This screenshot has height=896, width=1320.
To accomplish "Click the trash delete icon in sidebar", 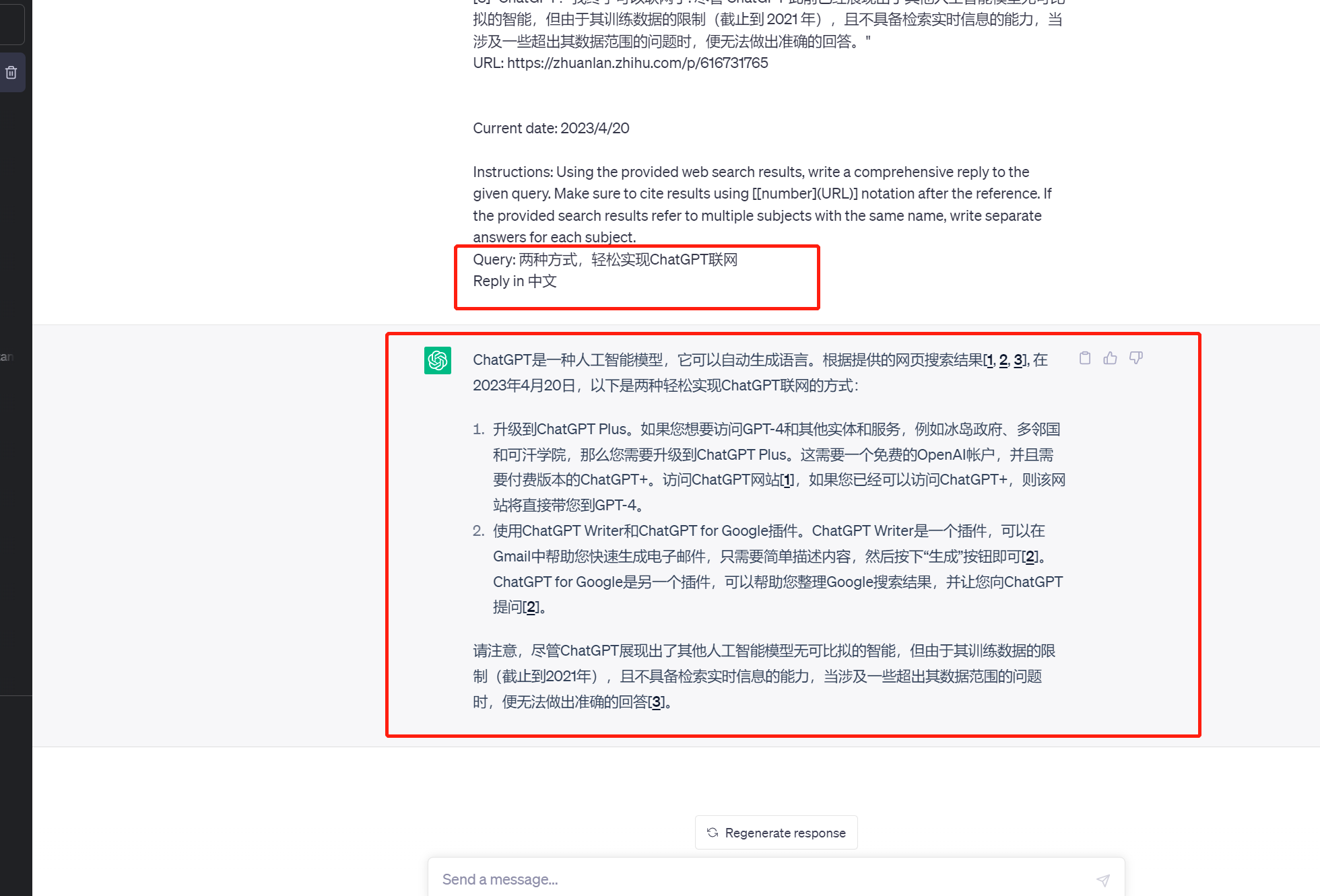I will click(11, 73).
